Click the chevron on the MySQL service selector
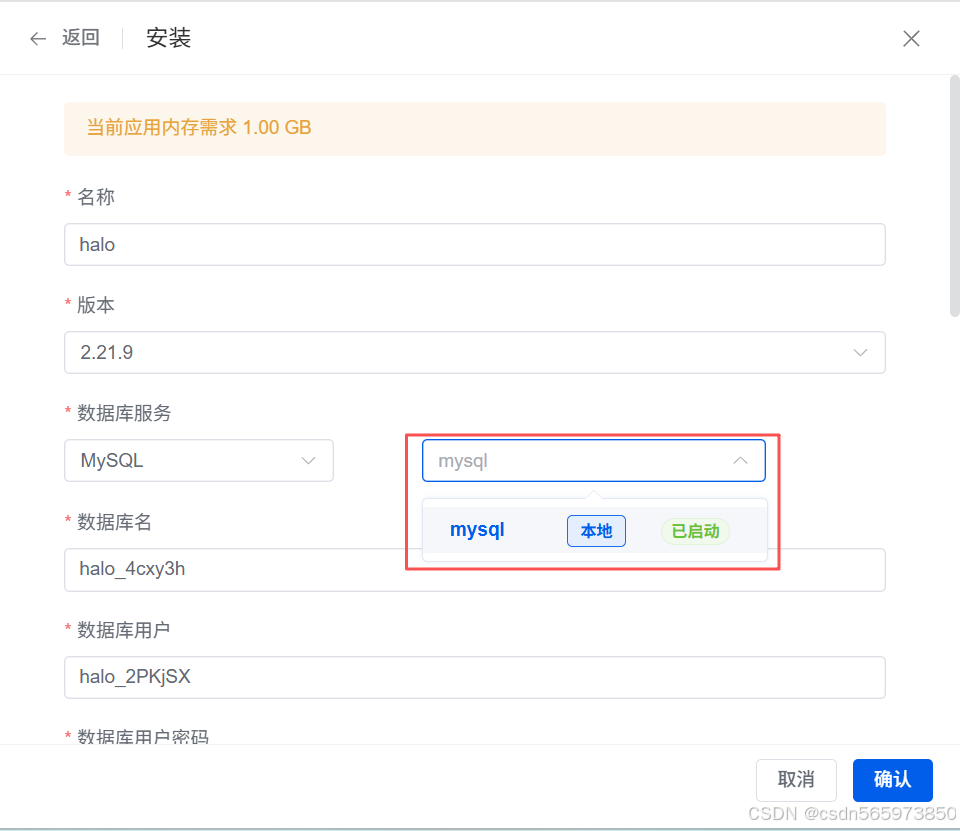Image resolution: width=960 pixels, height=831 pixels. coord(308,460)
